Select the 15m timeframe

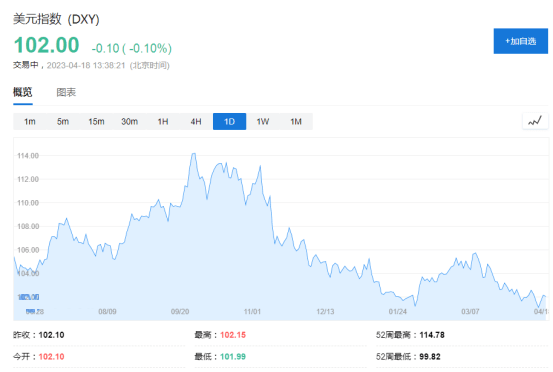coord(96,122)
